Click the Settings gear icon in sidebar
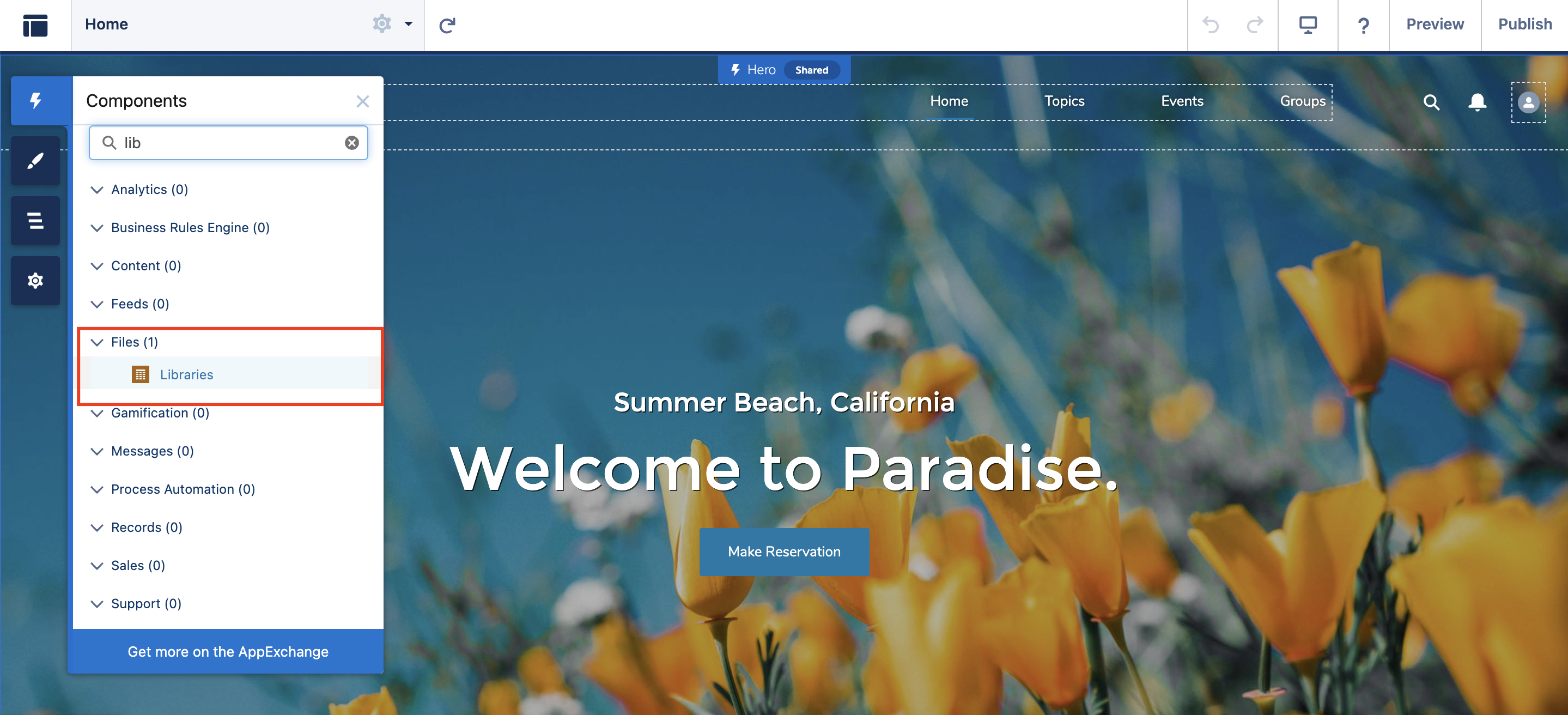Image resolution: width=1568 pixels, height=715 pixels. tap(35, 282)
